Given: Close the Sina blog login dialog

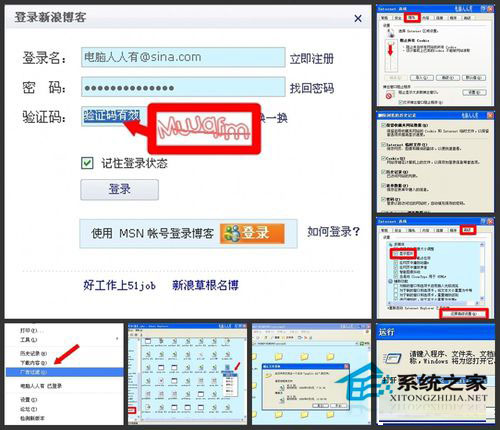Looking at the screenshot, I should [x=358, y=19].
